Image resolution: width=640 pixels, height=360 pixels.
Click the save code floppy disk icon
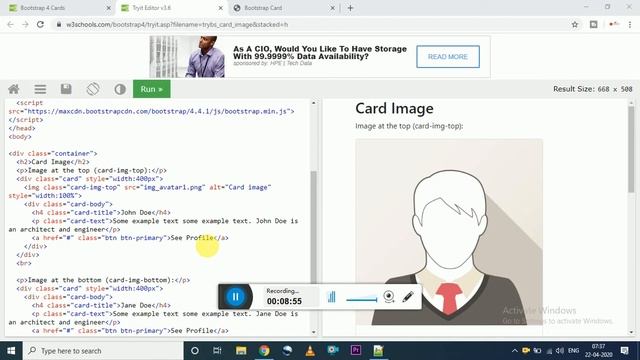(66, 89)
